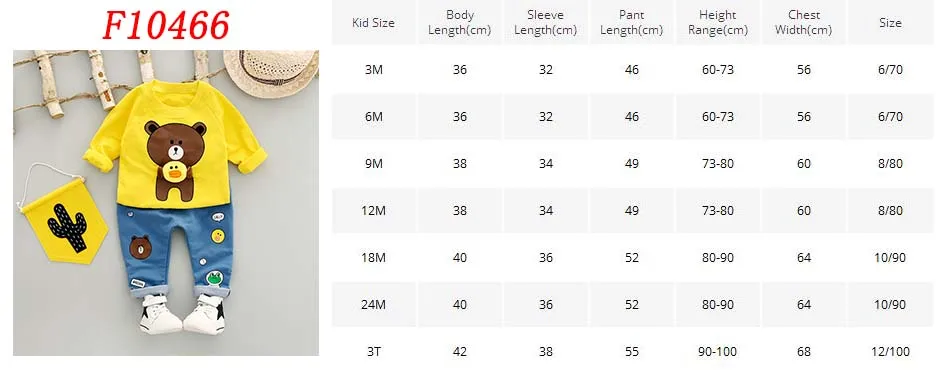Select the Kid Size column header
936x370 pixels.
[x=373, y=23]
